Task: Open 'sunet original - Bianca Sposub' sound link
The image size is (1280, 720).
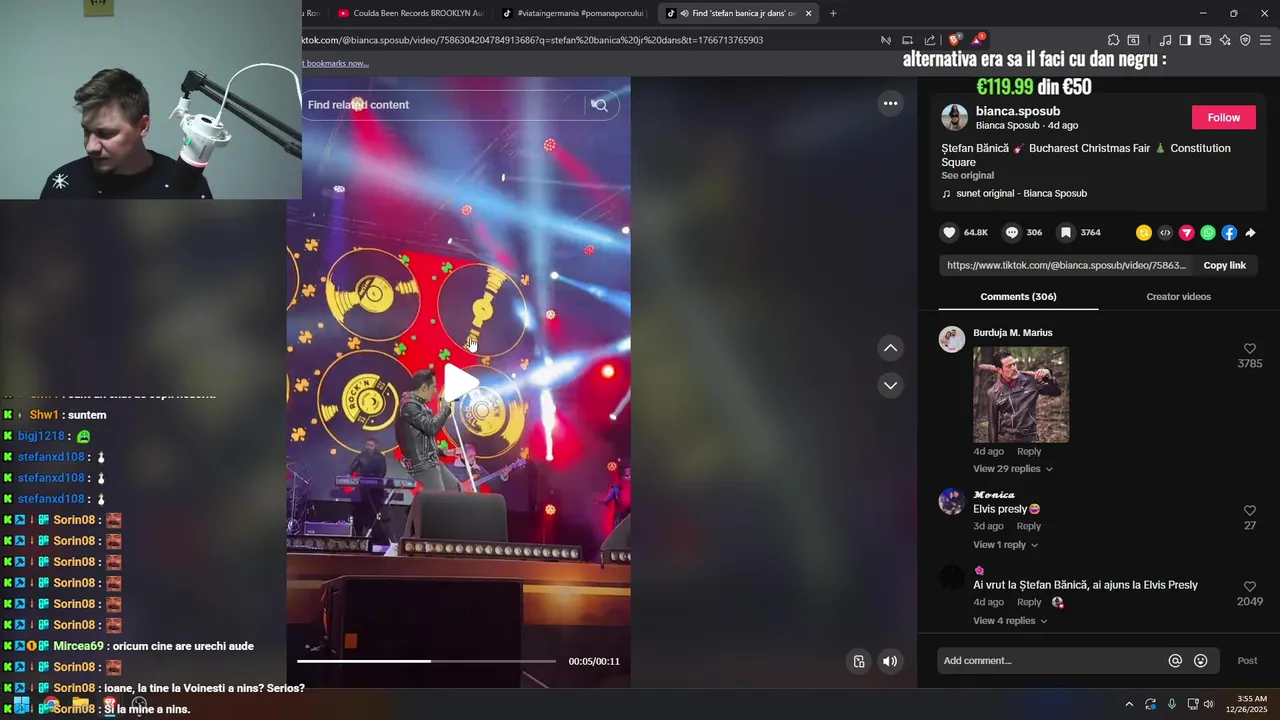Action: click(1021, 193)
